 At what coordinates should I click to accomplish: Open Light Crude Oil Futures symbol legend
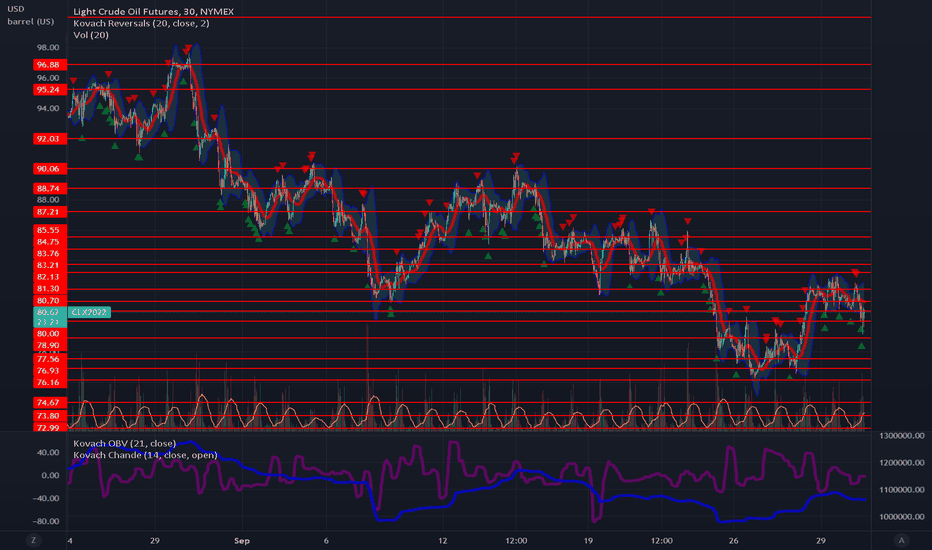tap(153, 11)
